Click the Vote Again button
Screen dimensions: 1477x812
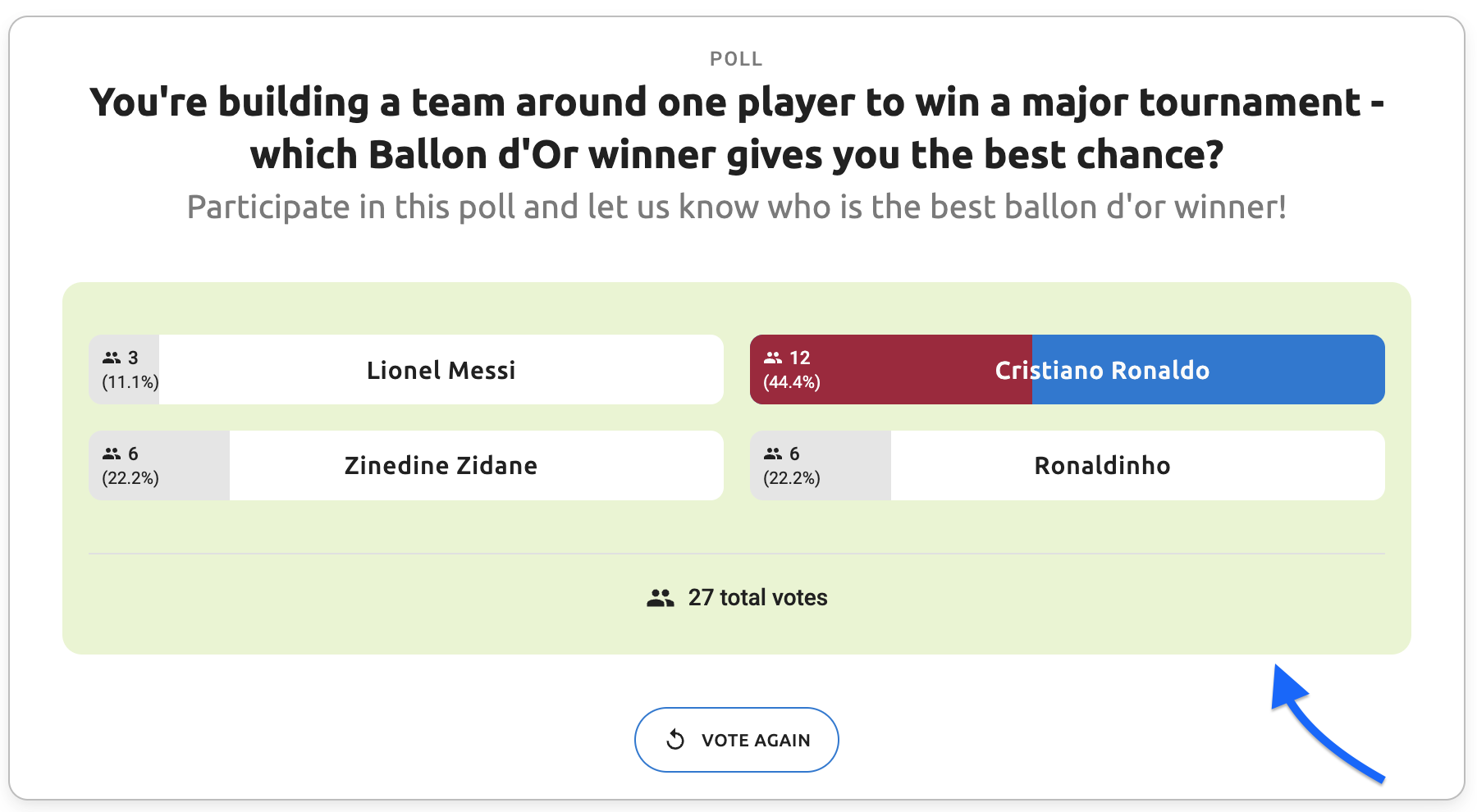click(736, 740)
